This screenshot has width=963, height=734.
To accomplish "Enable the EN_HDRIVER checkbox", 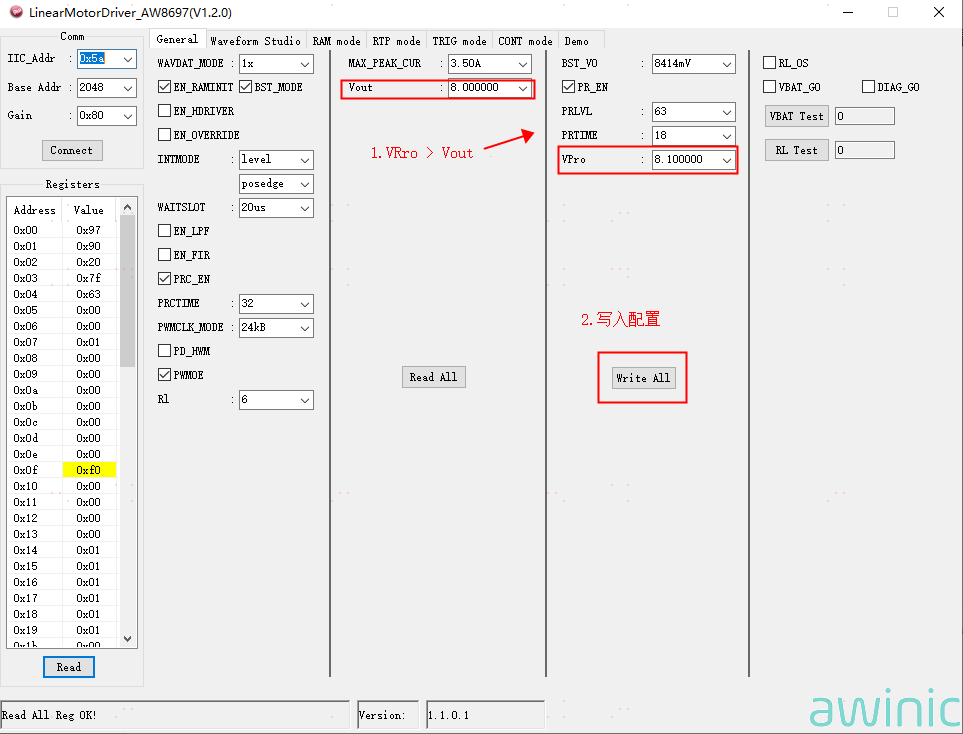I will [x=164, y=111].
